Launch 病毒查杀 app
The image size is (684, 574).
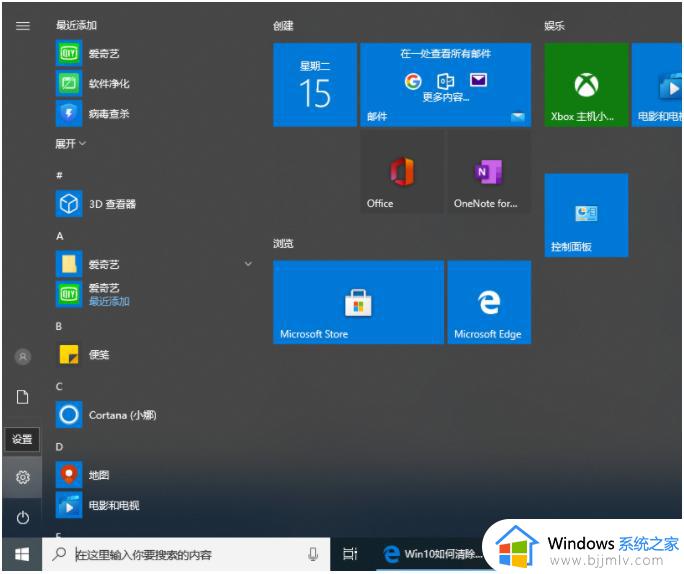click(x=156, y=113)
